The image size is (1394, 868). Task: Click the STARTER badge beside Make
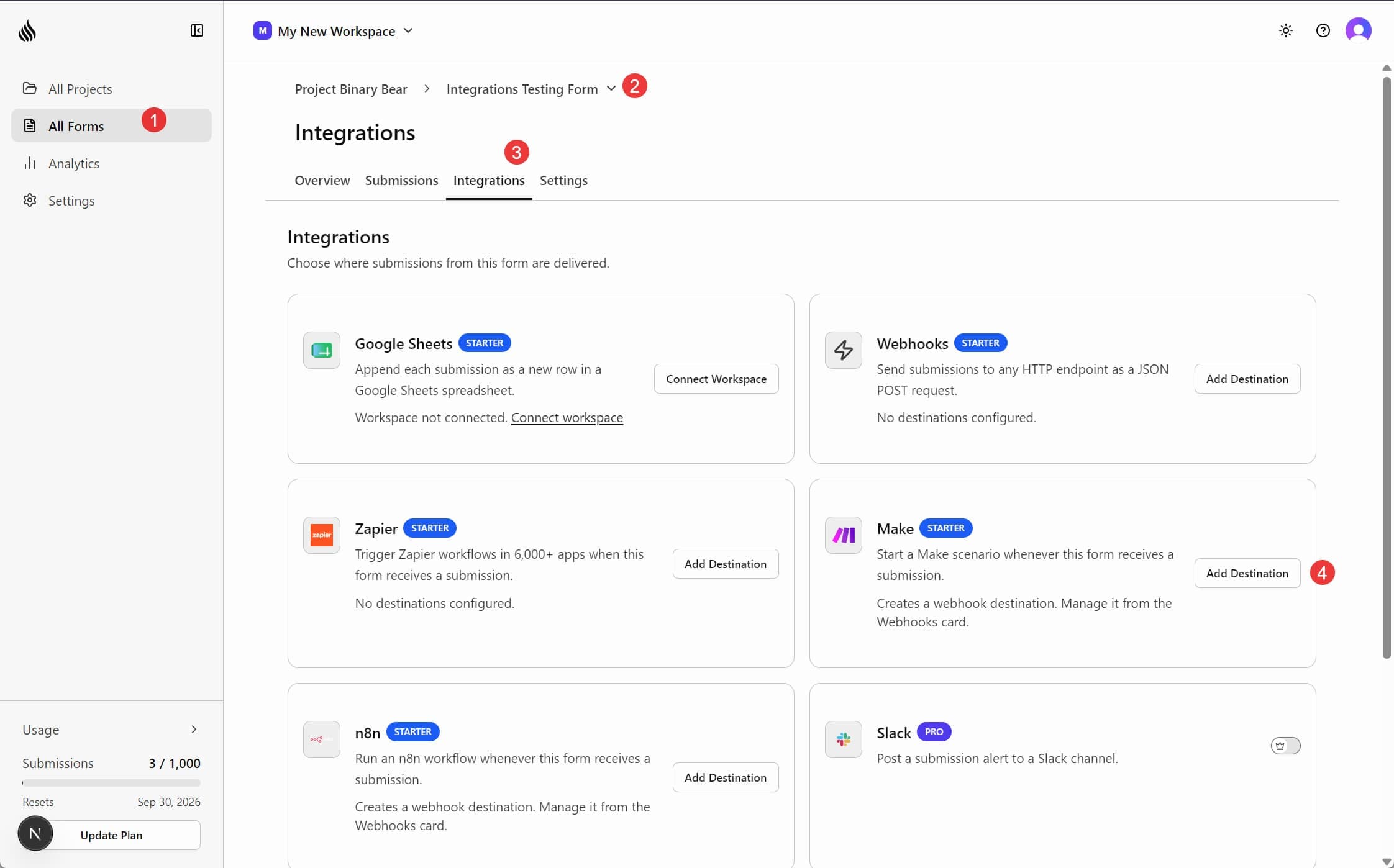click(945, 528)
